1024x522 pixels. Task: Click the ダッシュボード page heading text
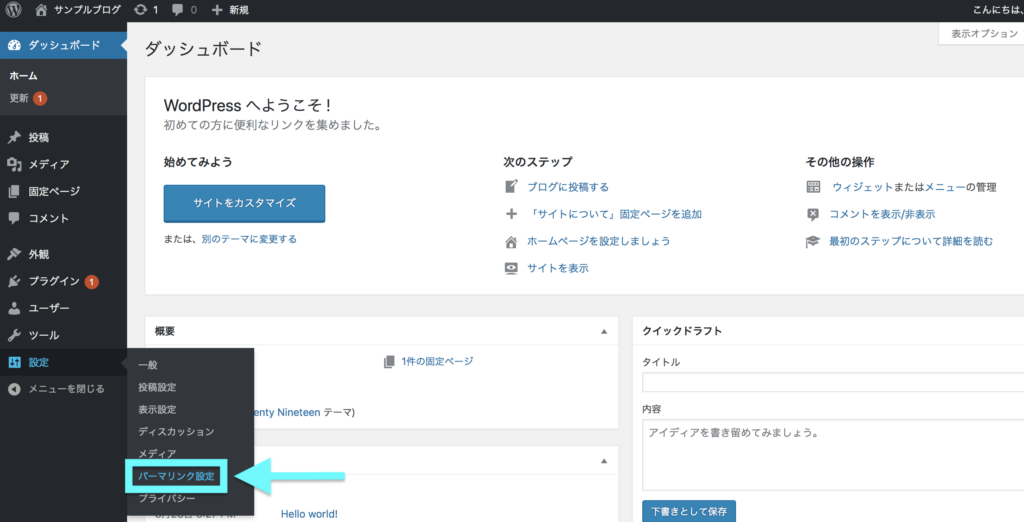click(x=203, y=48)
